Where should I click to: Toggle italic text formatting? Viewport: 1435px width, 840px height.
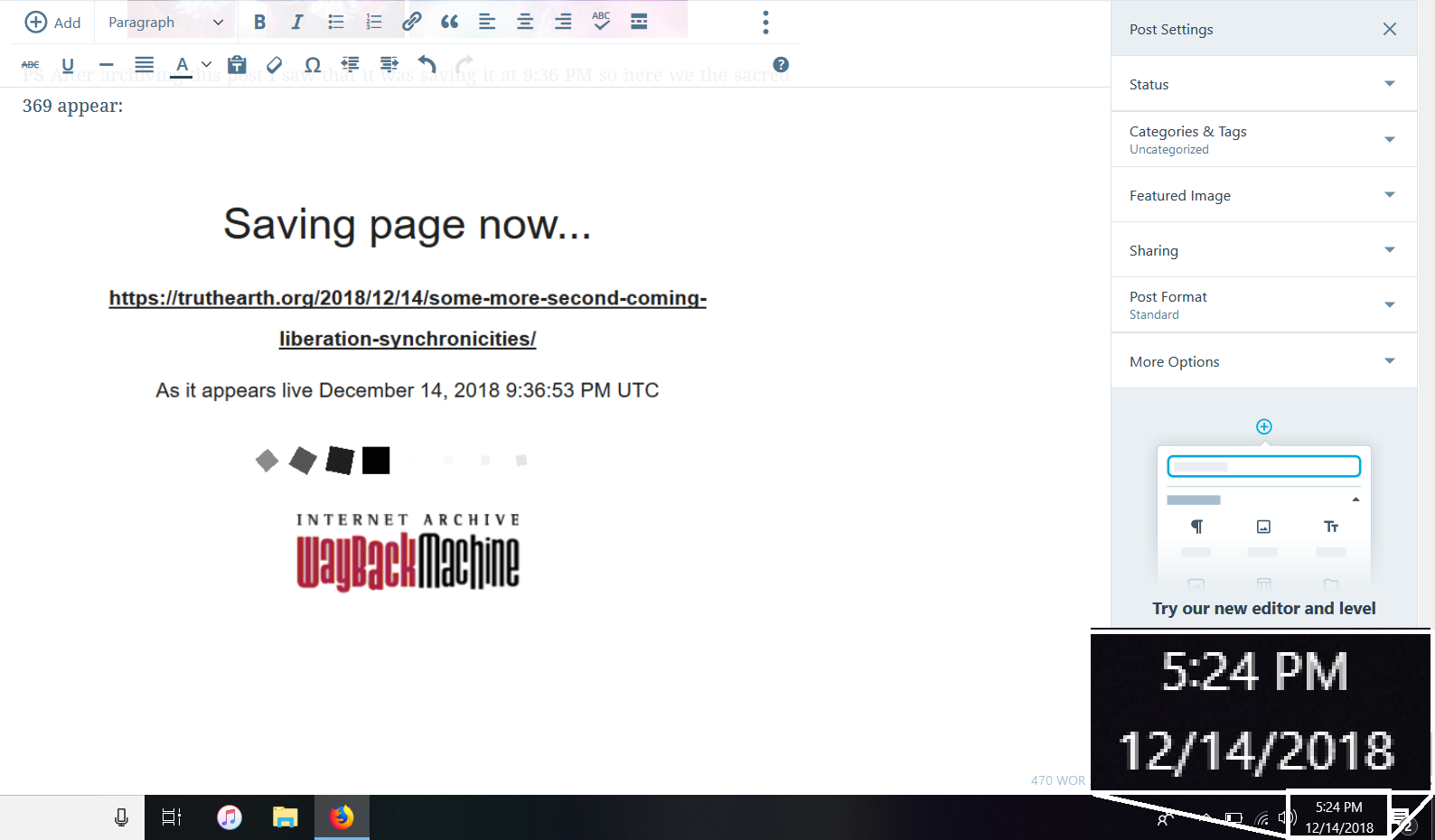[297, 23]
